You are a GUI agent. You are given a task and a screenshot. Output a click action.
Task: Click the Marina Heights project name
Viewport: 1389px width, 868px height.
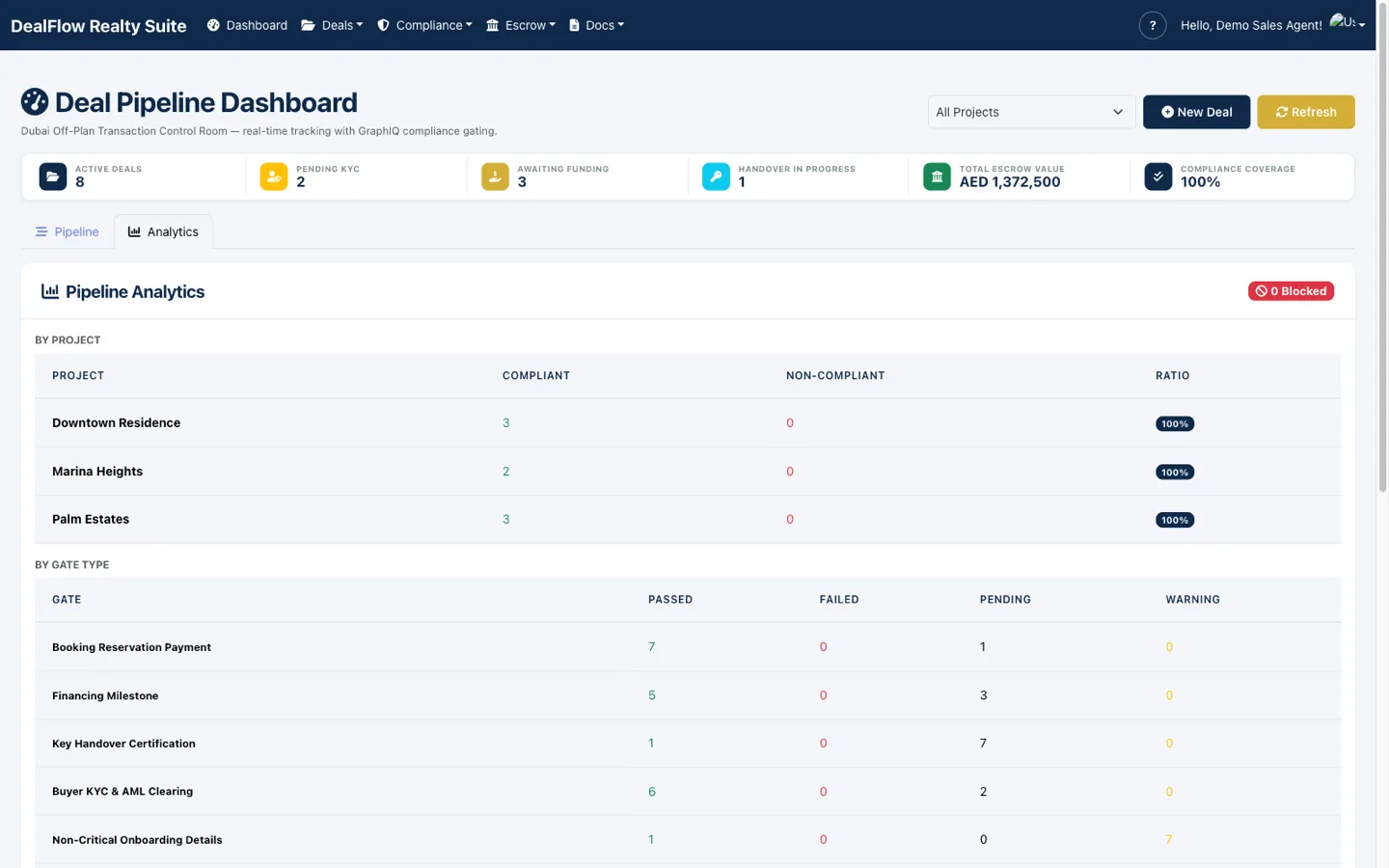(97, 471)
